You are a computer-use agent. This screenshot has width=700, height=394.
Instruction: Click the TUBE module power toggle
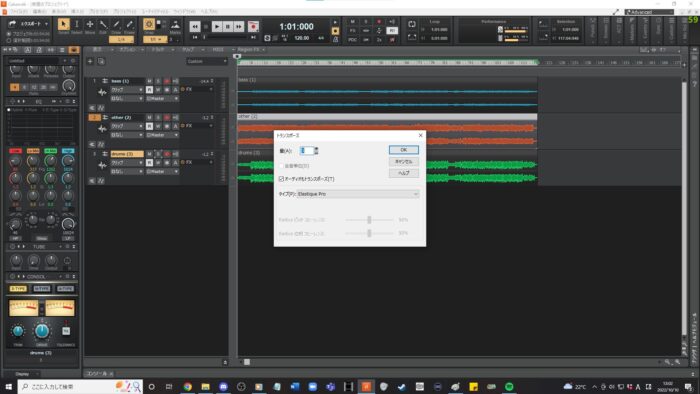point(12,247)
